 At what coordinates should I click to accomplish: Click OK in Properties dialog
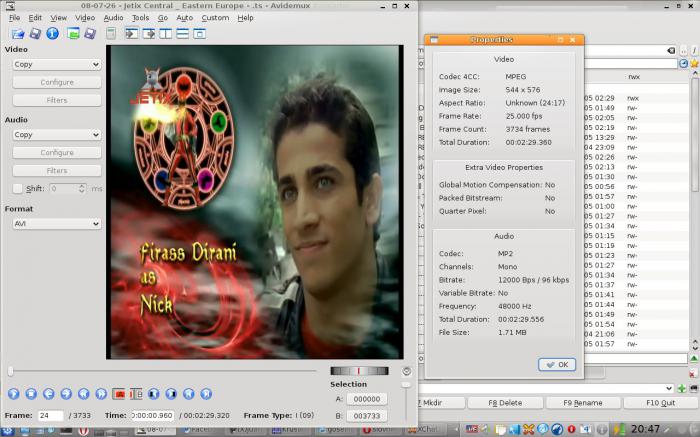[x=557, y=364]
